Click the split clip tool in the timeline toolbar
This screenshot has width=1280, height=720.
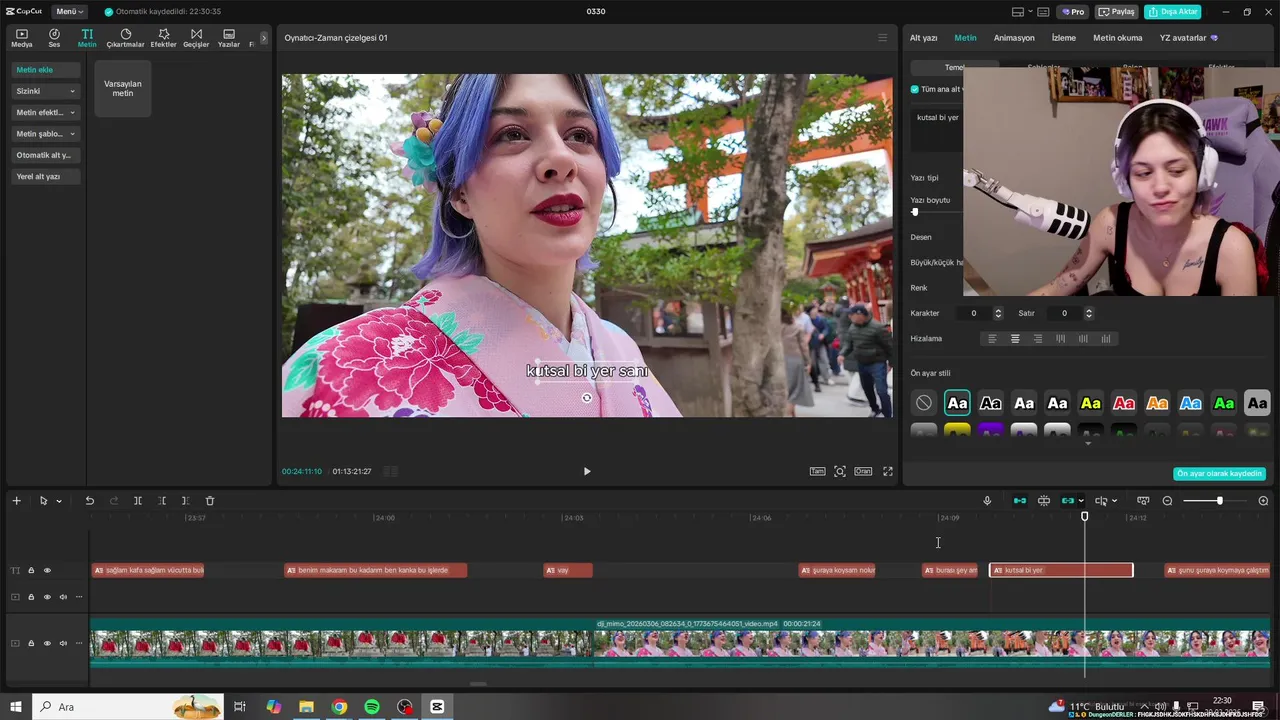click(x=138, y=500)
